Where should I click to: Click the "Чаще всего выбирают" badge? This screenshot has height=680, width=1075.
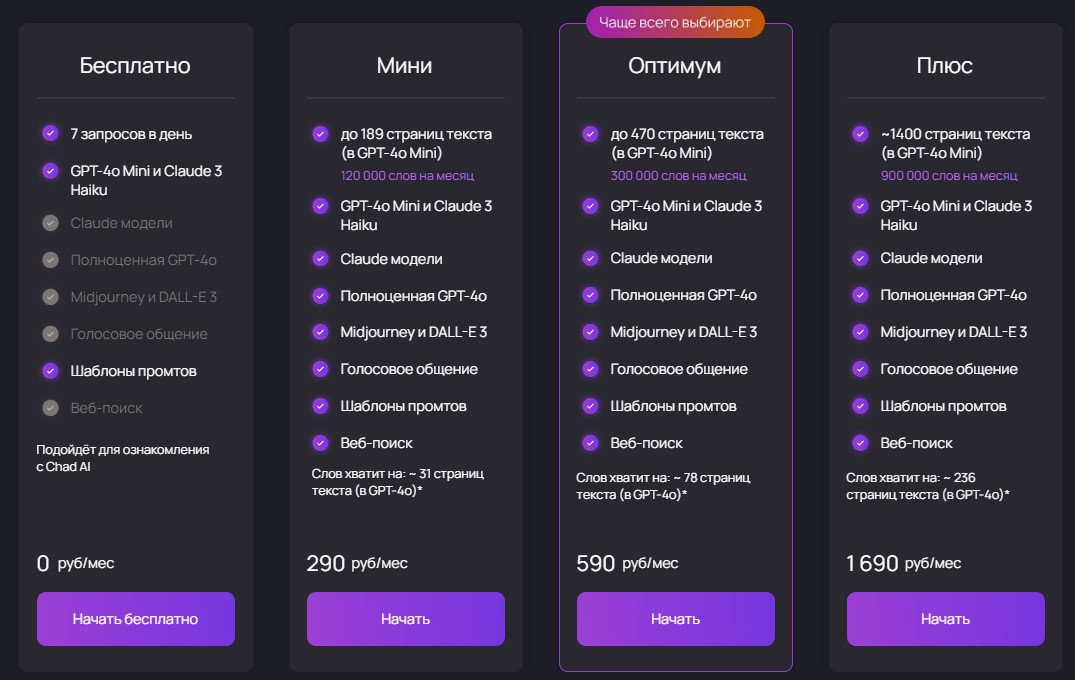[x=675, y=22]
